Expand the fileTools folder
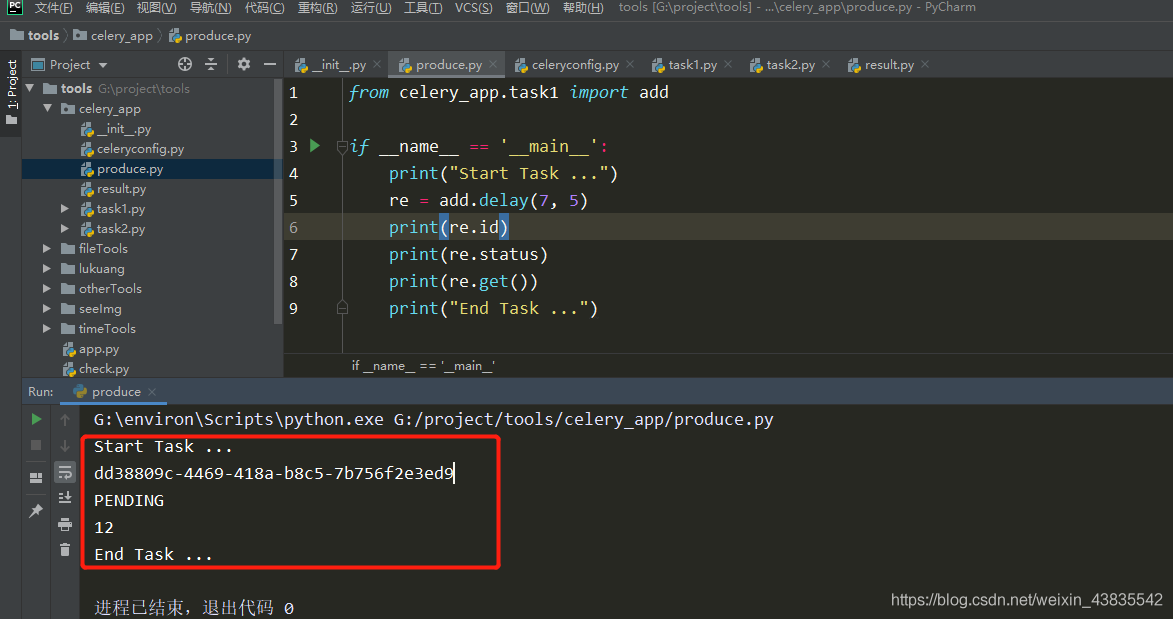Image resolution: width=1173 pixels, height=619 pixels. coord(47,248)
